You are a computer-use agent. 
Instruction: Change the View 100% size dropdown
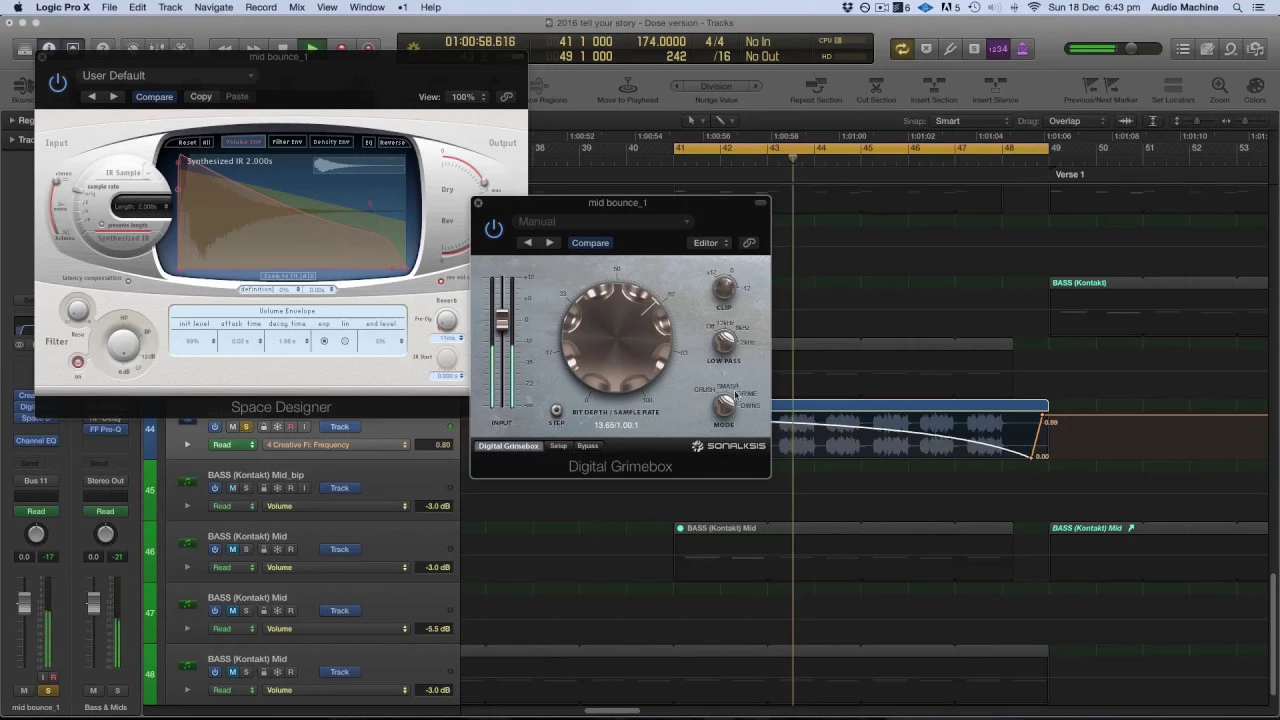coord(468,97)
